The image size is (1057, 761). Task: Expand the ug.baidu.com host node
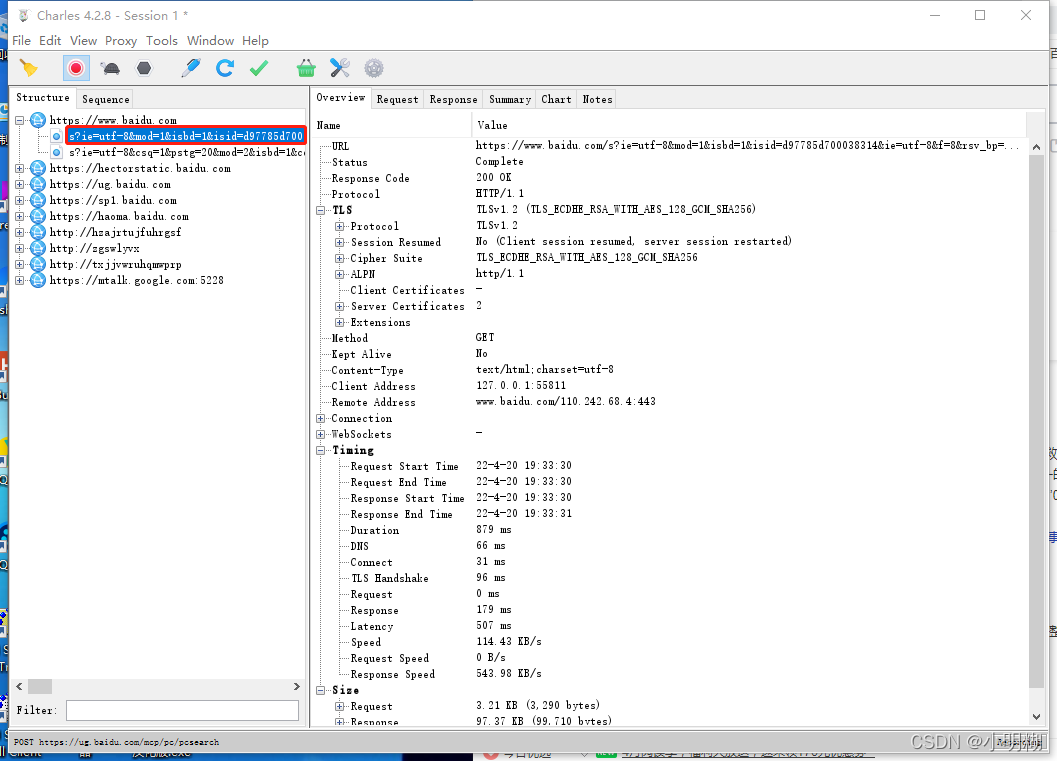tap(20, 185)
